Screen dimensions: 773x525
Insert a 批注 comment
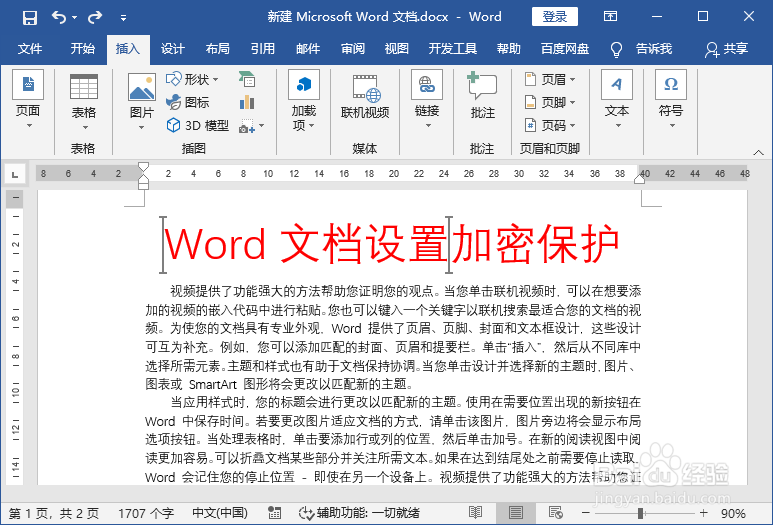click(x=482, y=96)
